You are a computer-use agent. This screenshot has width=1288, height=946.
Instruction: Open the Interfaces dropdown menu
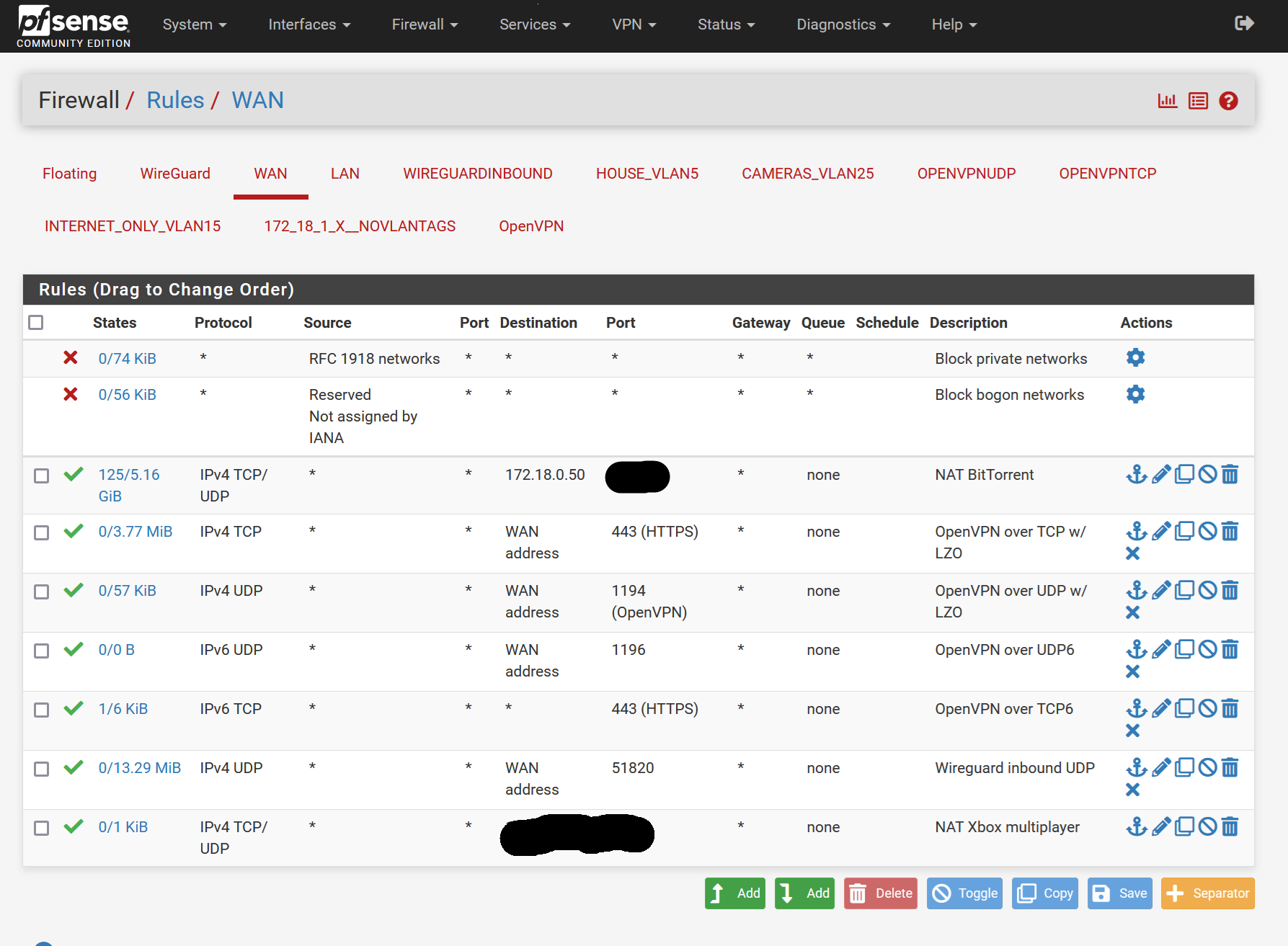click(309, 24)
